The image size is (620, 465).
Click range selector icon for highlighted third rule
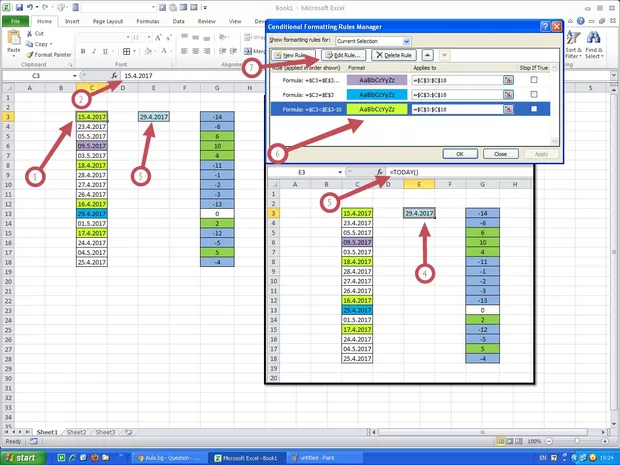click(508, 110)
